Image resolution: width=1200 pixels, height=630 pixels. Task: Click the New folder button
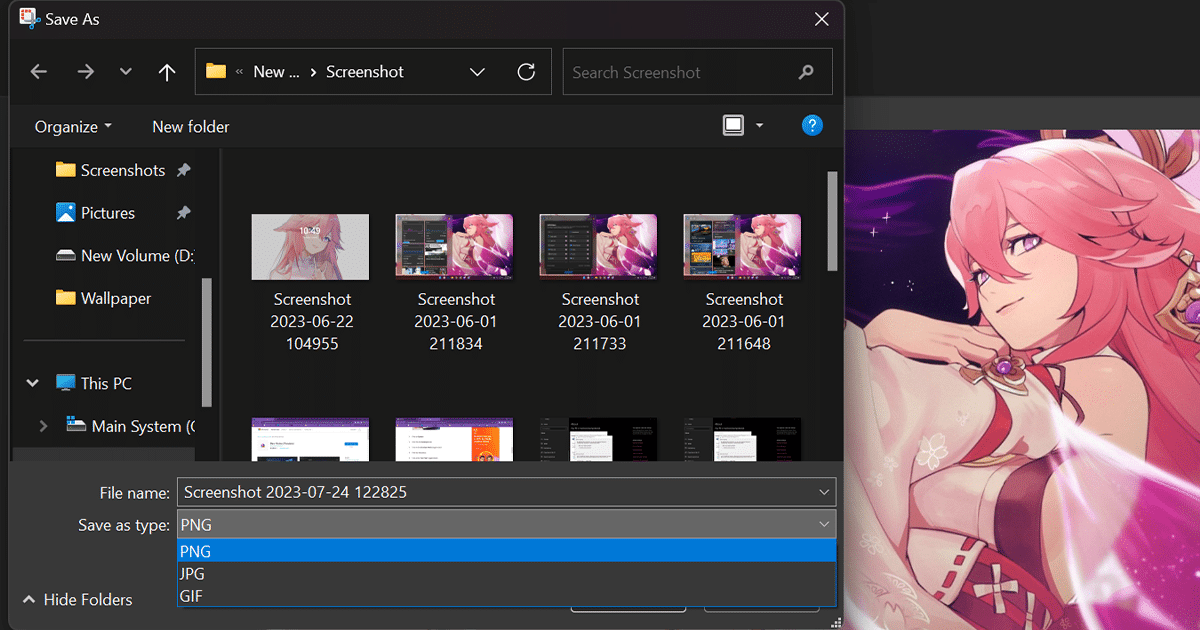(x=190, y=127)
